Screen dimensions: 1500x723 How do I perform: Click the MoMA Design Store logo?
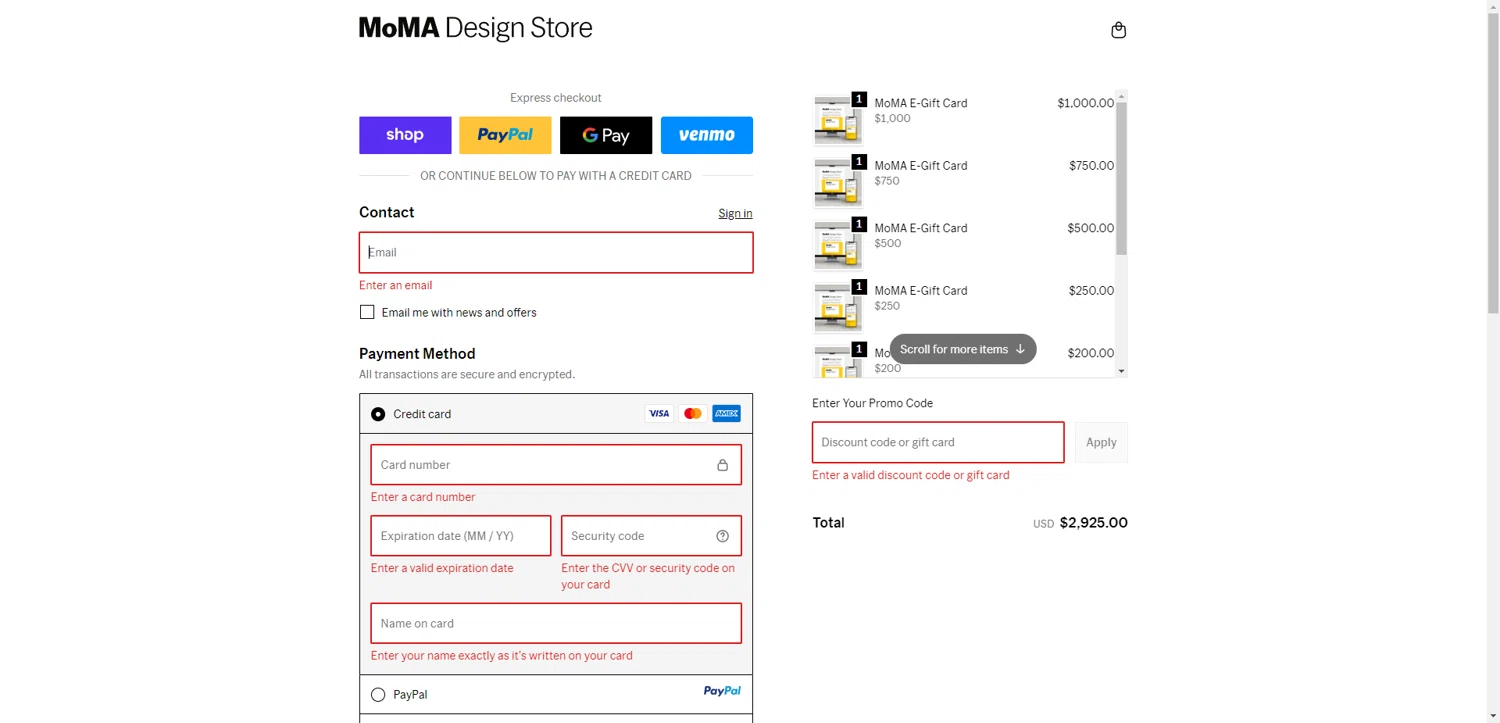point(475,28)
